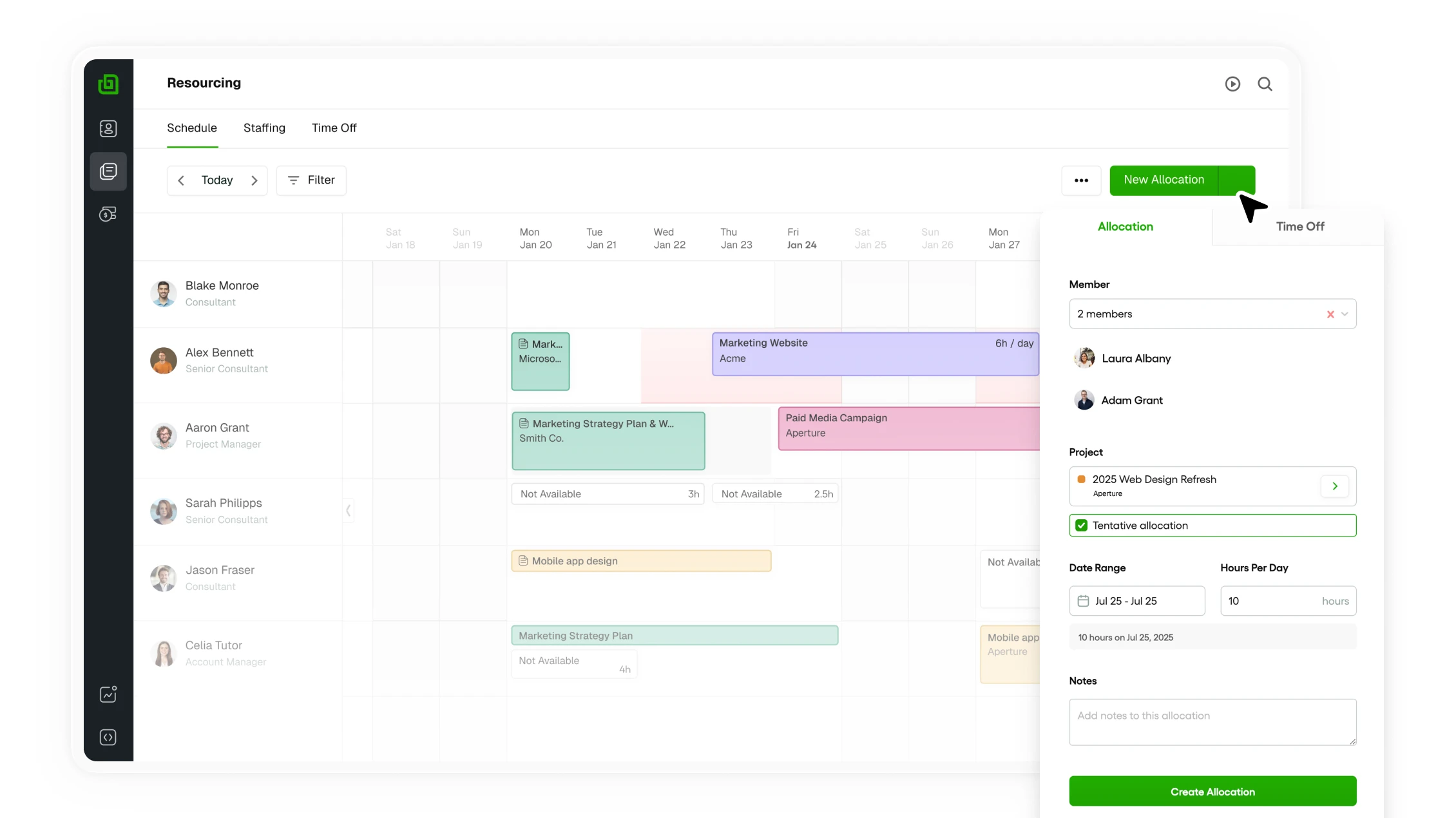Go to previous period with left chevron
Viewport: 1456px width, 818px height.
point(181,180)
